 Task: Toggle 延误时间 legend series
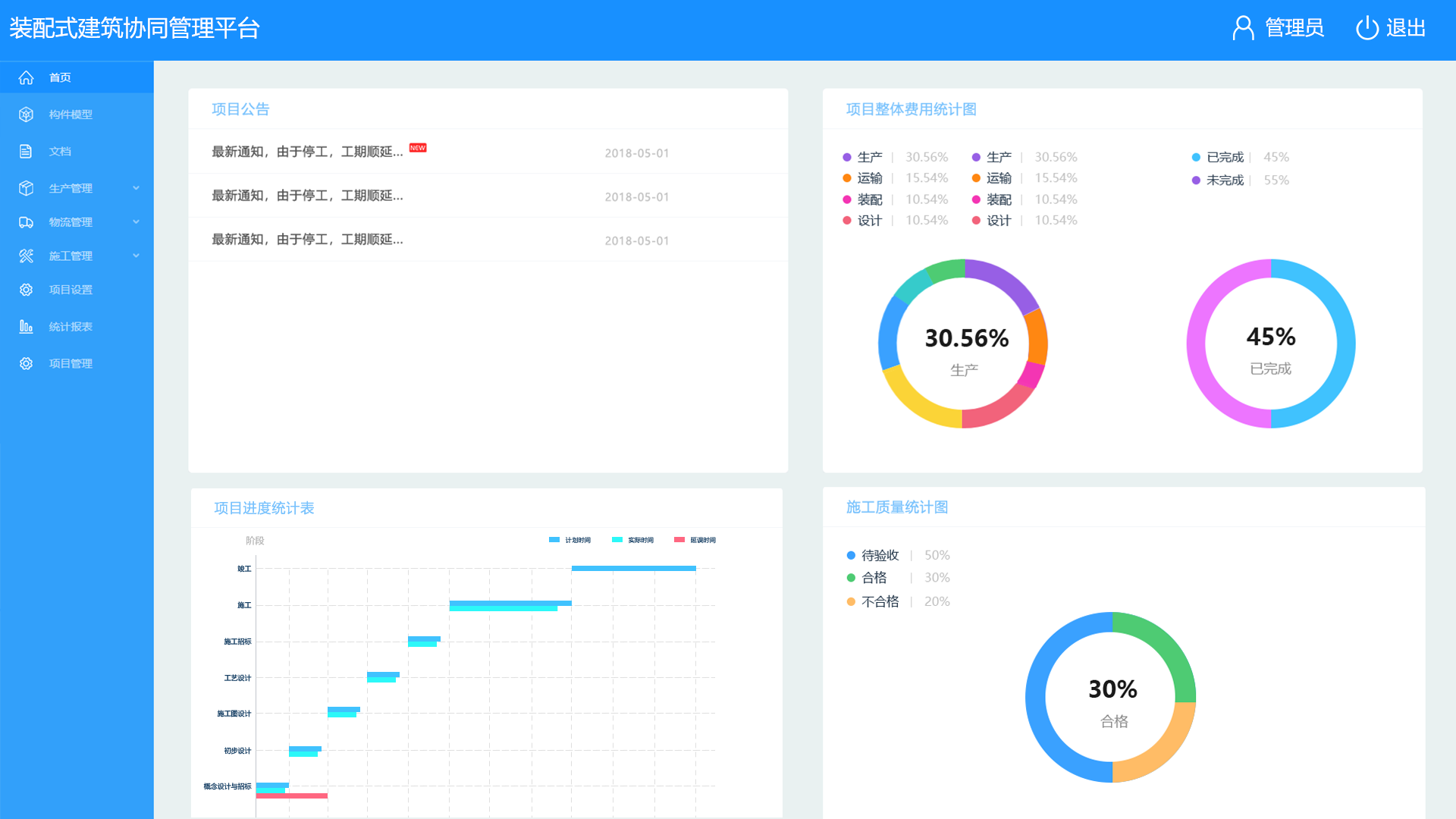tap(695, 540)
